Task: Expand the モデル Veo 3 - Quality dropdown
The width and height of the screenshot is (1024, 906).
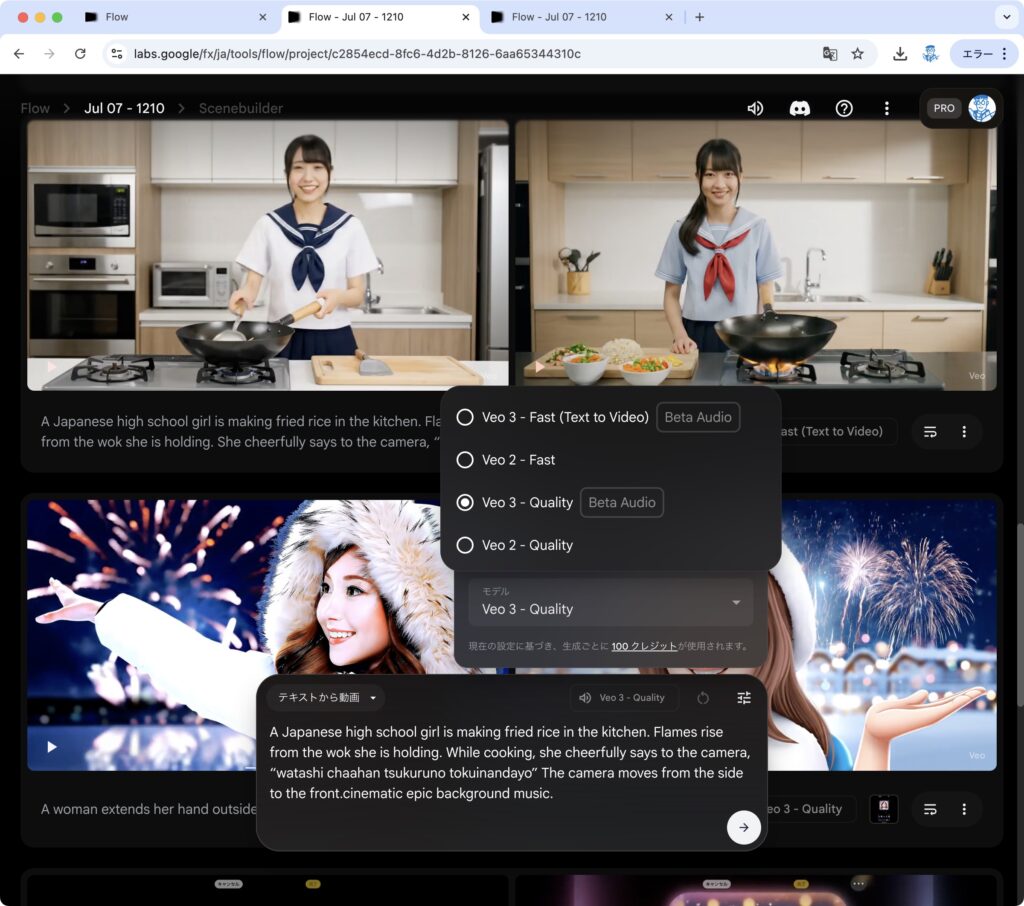Action: (x=611, y=602)
